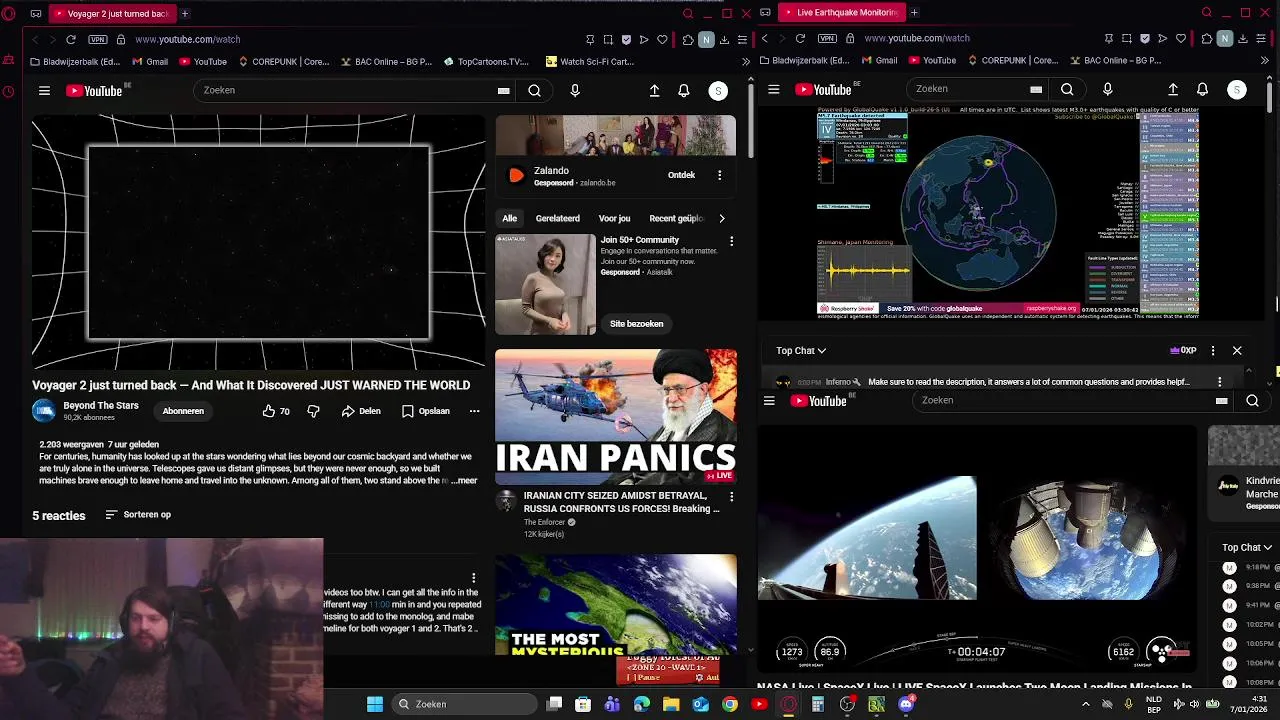Open the Sorteren op comment sort menu

coord(138,515)
